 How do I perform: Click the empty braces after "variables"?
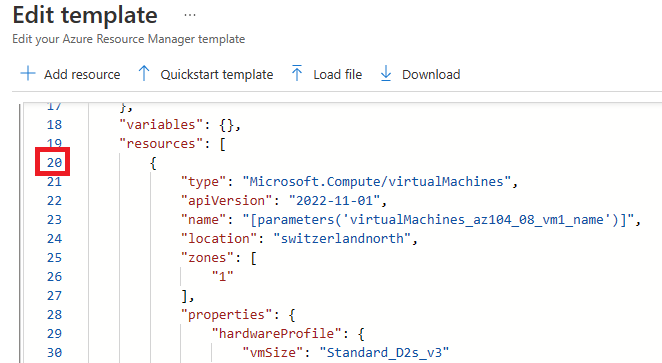coord(227,125)
